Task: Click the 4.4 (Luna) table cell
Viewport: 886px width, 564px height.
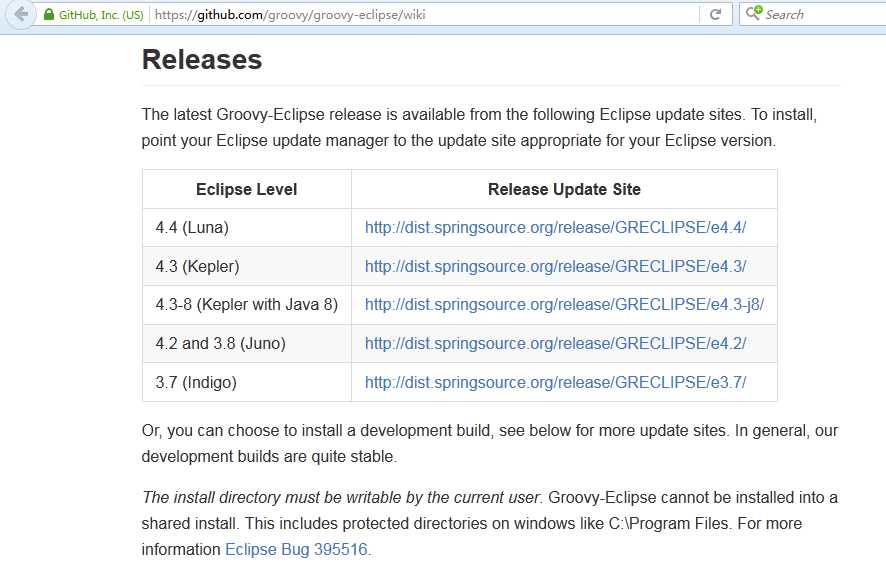Action: 192,228
